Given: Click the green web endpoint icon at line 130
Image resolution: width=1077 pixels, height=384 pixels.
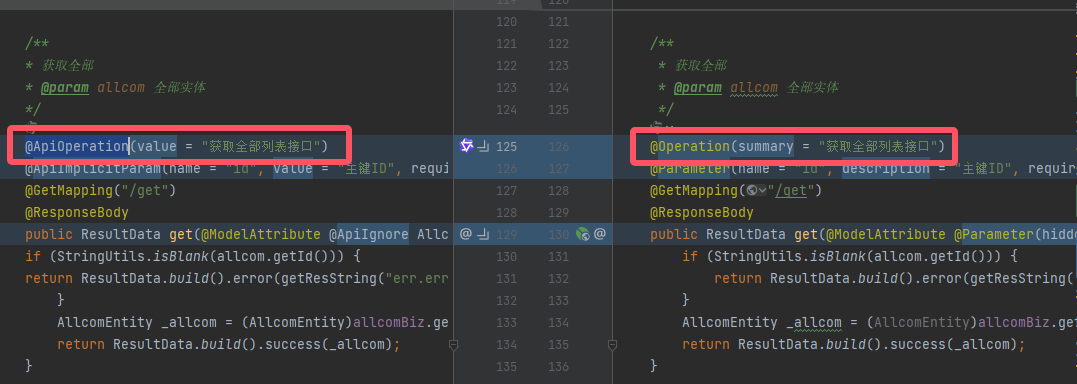Looking at the screenshot, I should tap(583, 234).
